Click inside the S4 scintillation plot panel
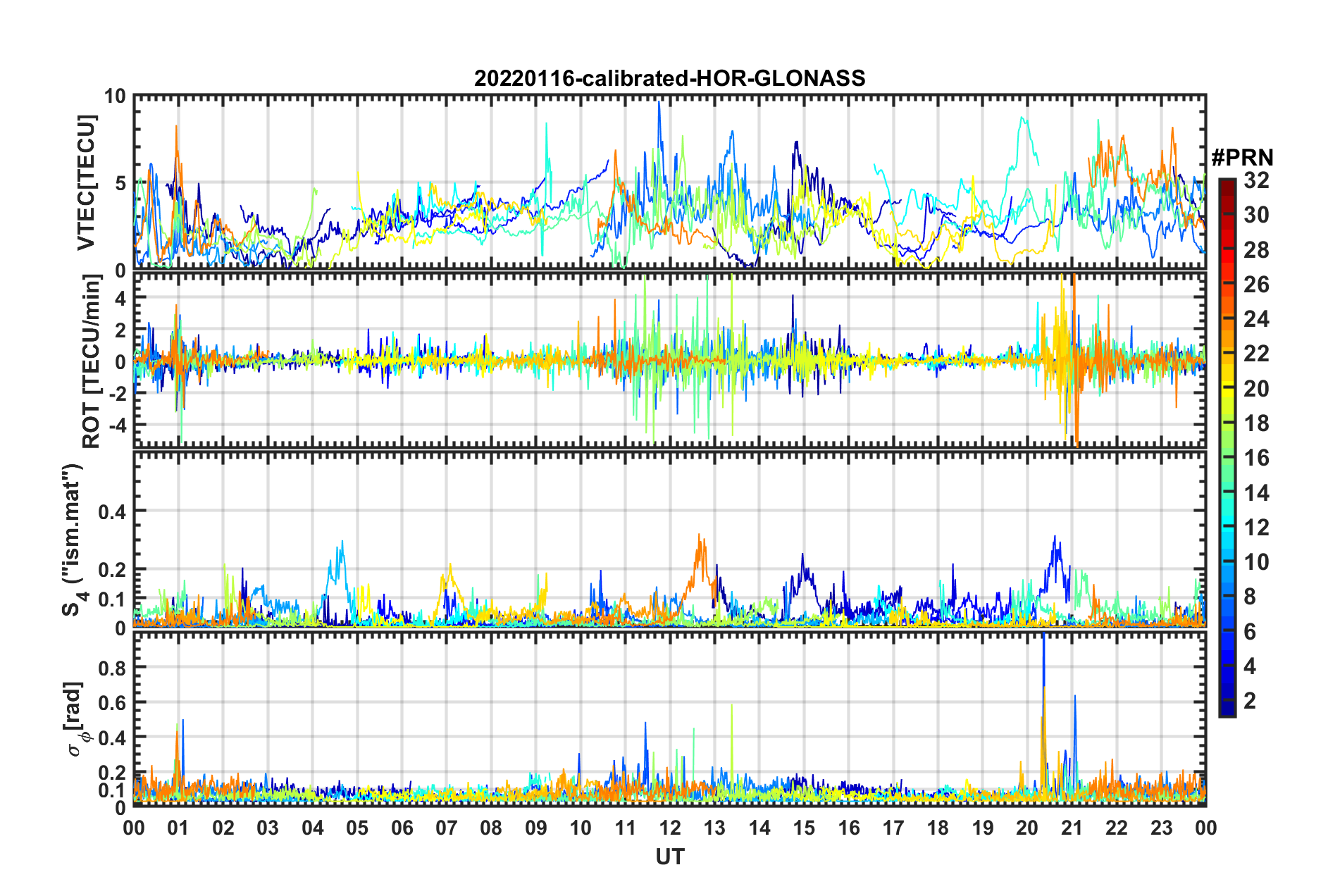 pos(669,539)
